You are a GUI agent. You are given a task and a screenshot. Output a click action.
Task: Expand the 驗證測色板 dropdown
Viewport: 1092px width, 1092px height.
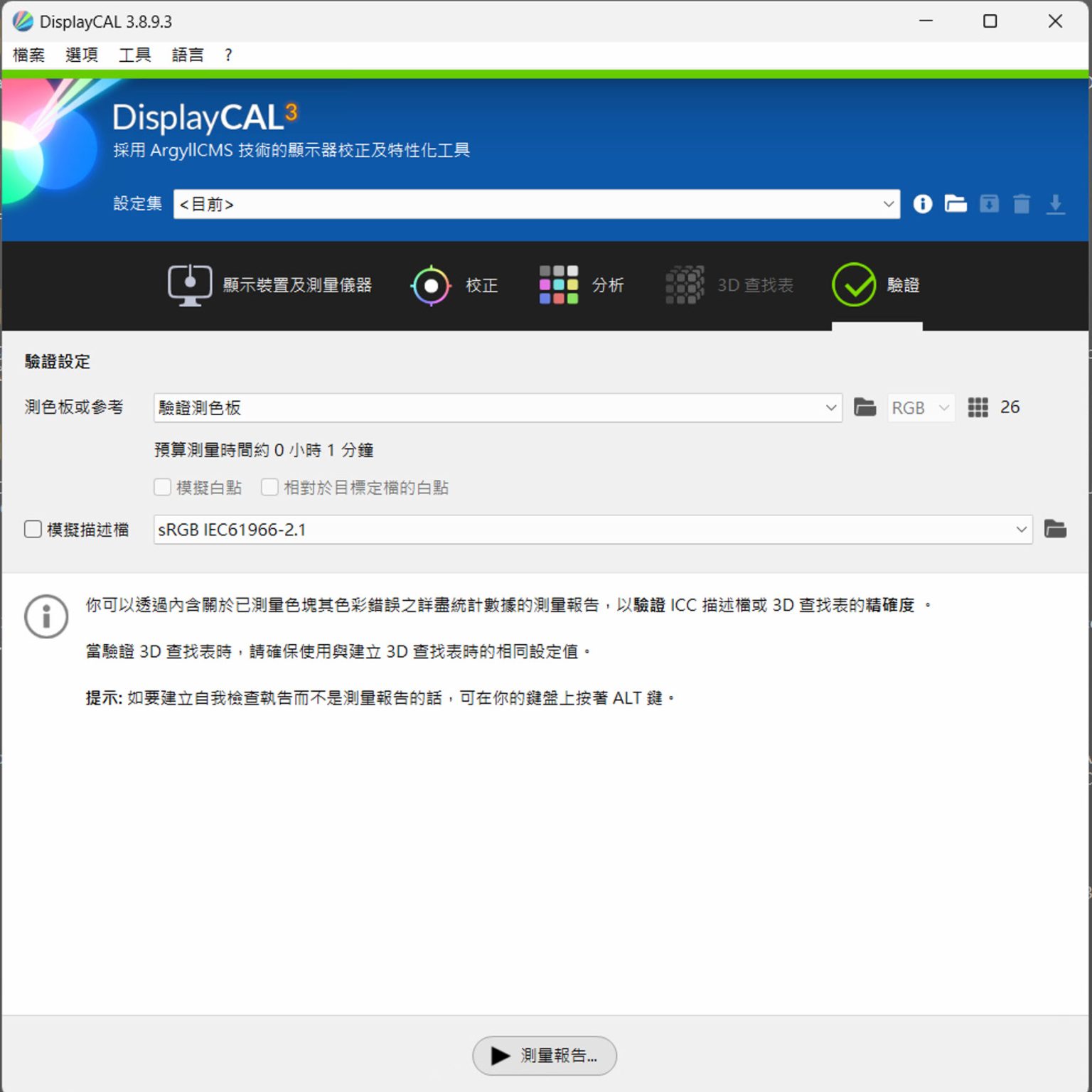coord(830,407)
